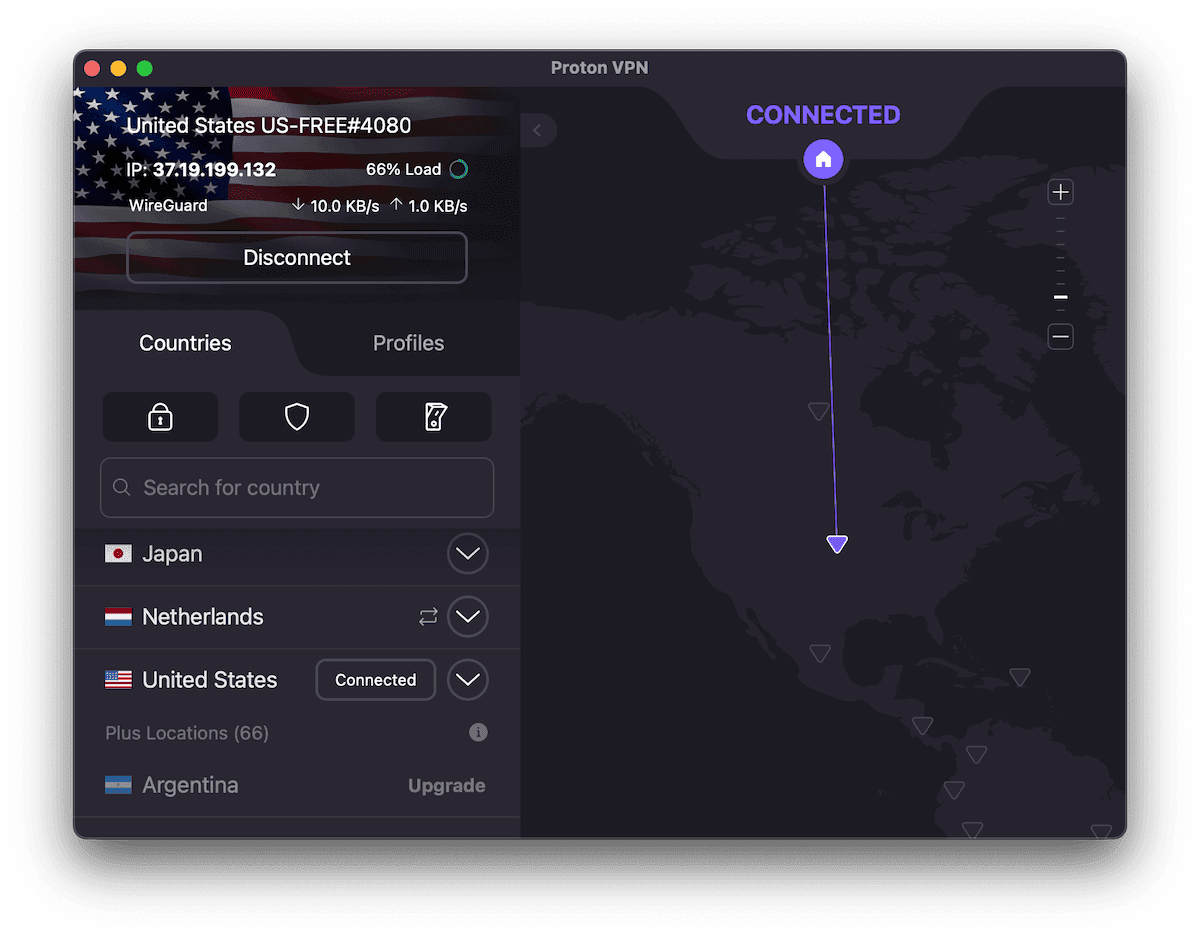Click the Plus Locations (66) header
The image size is (1200, 936).
click(187, 733)
